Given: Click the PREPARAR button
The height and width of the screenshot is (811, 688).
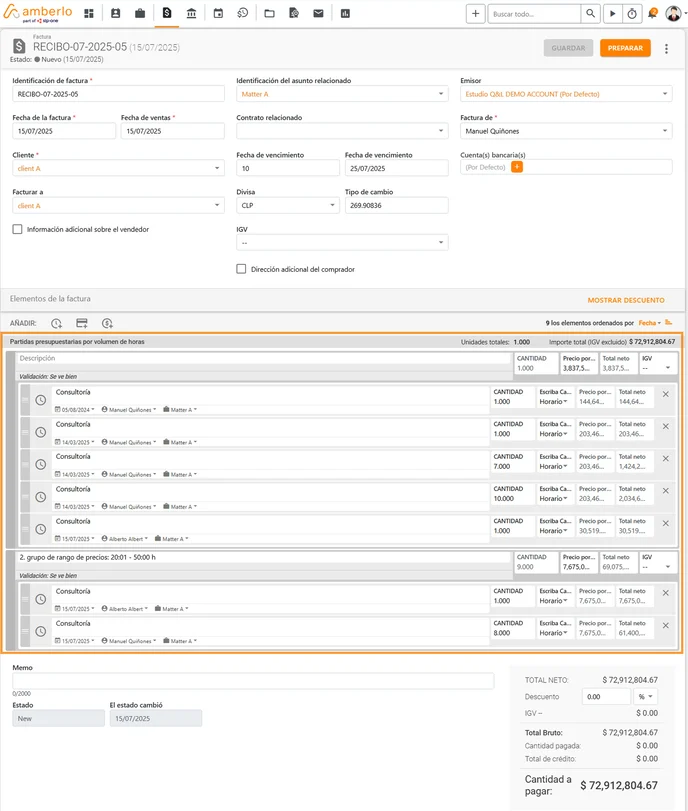Looking at the screenshot, I should tap(625, 48).
